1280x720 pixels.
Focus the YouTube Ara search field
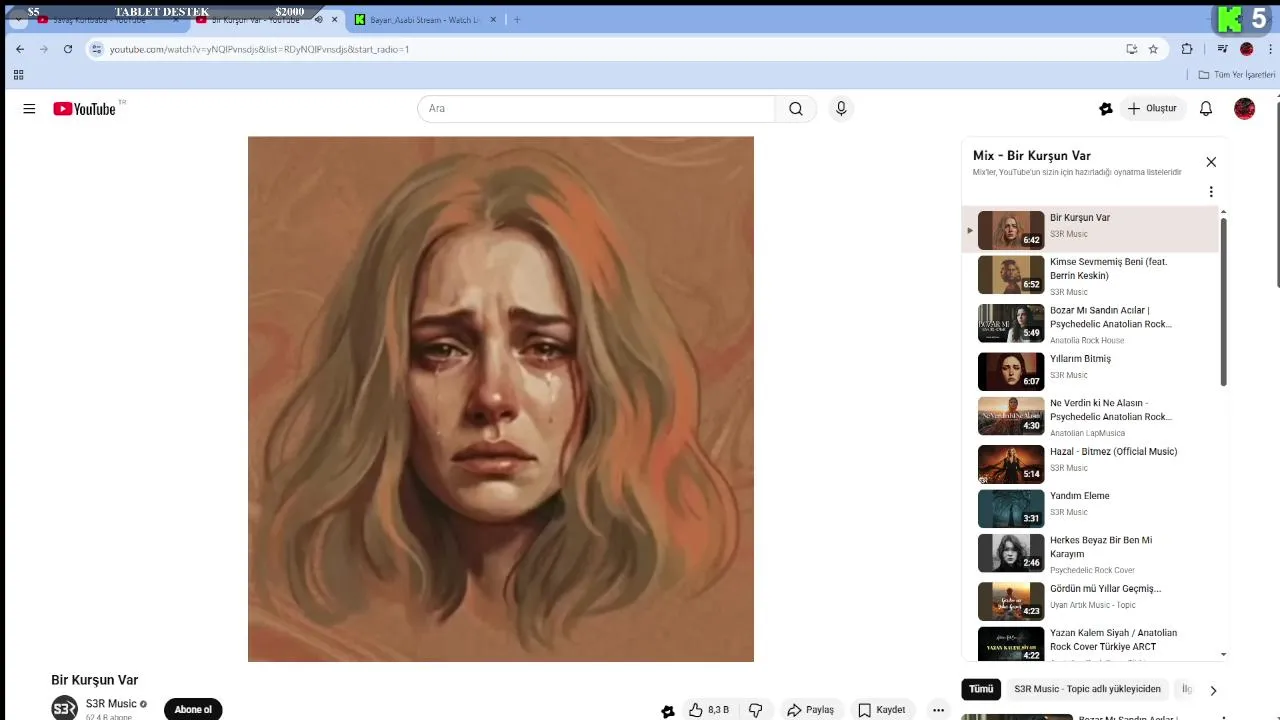[x=596, y=109]
